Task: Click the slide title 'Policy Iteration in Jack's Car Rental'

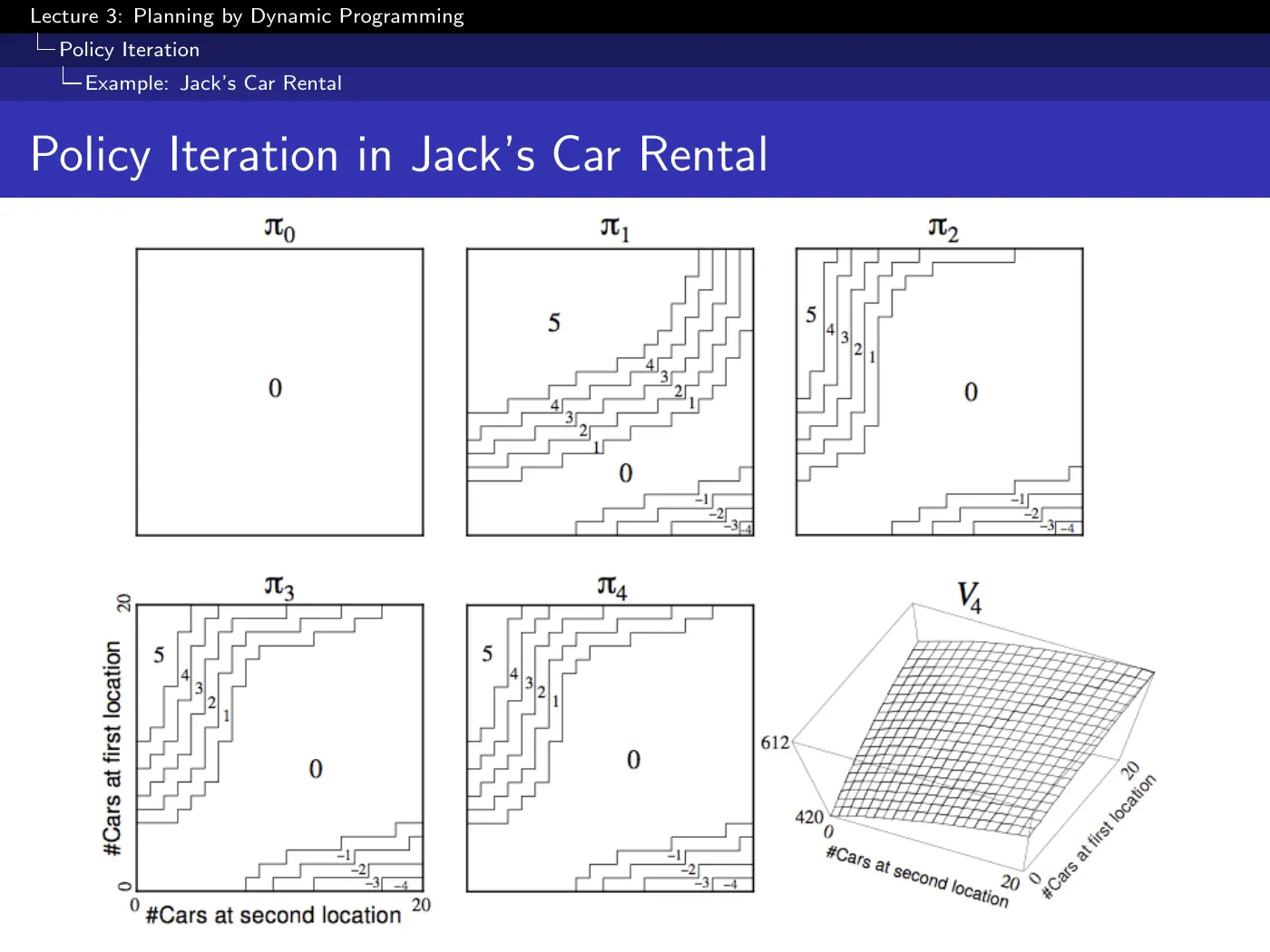Action: [399, 154]
